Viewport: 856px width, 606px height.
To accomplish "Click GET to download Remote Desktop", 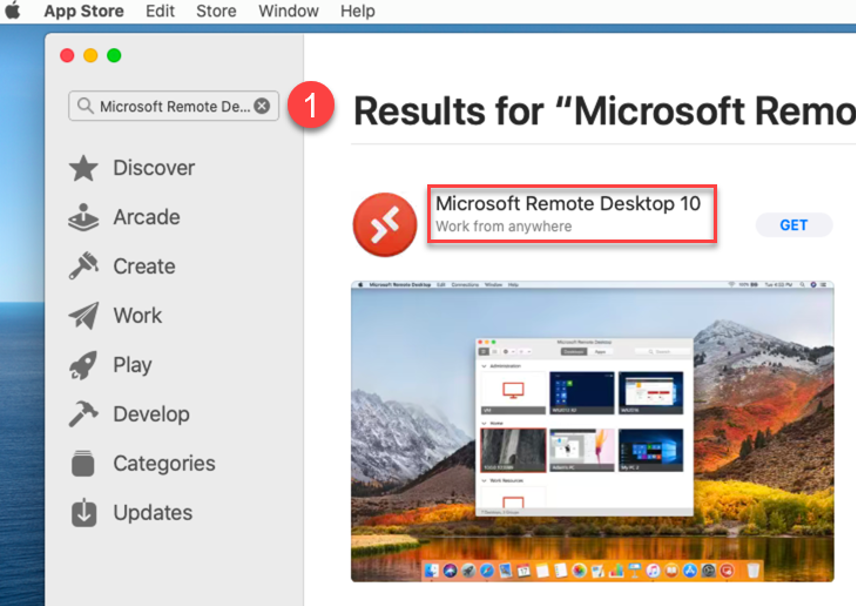I will point(794,225).
